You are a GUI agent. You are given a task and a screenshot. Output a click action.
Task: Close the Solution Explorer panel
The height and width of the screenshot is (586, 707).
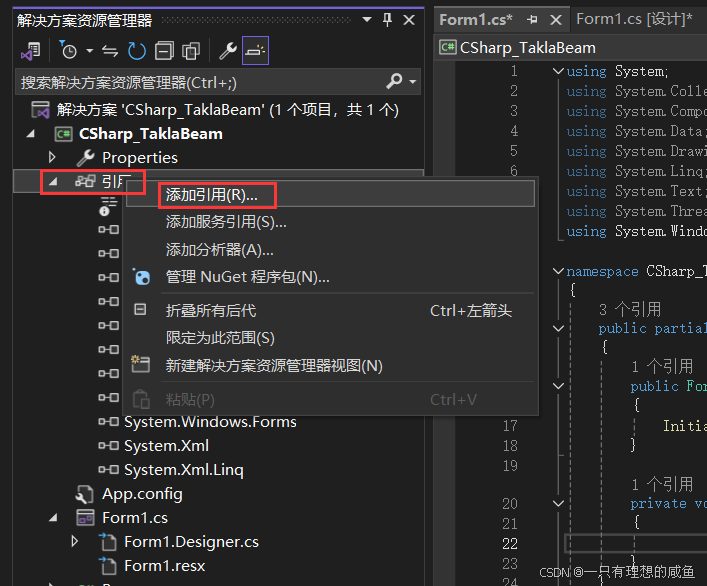(409, 20)
